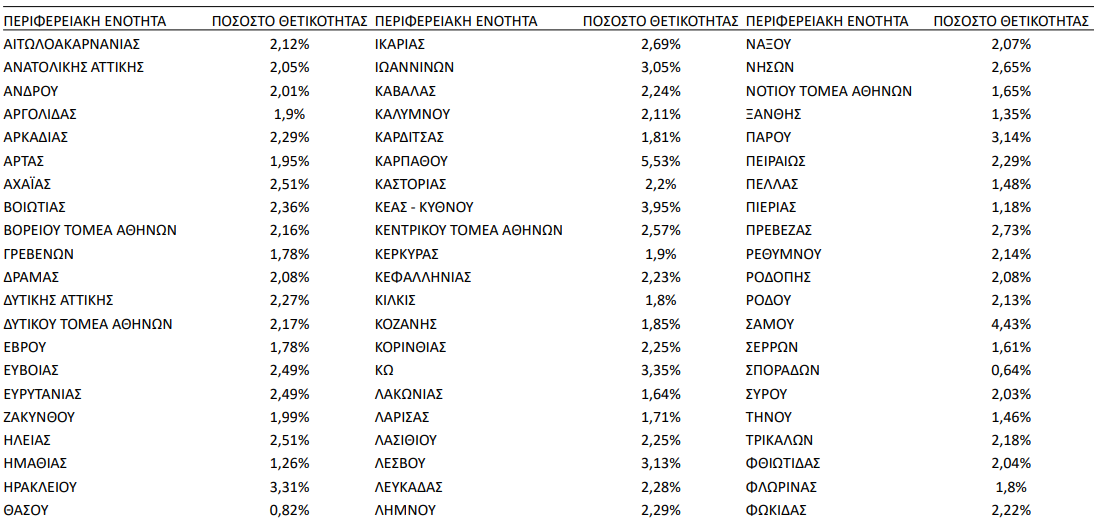Click the ΛΗΜΝΟΥ row name
This screenshot has height=526, width=1094.
[x=405, y=510]
